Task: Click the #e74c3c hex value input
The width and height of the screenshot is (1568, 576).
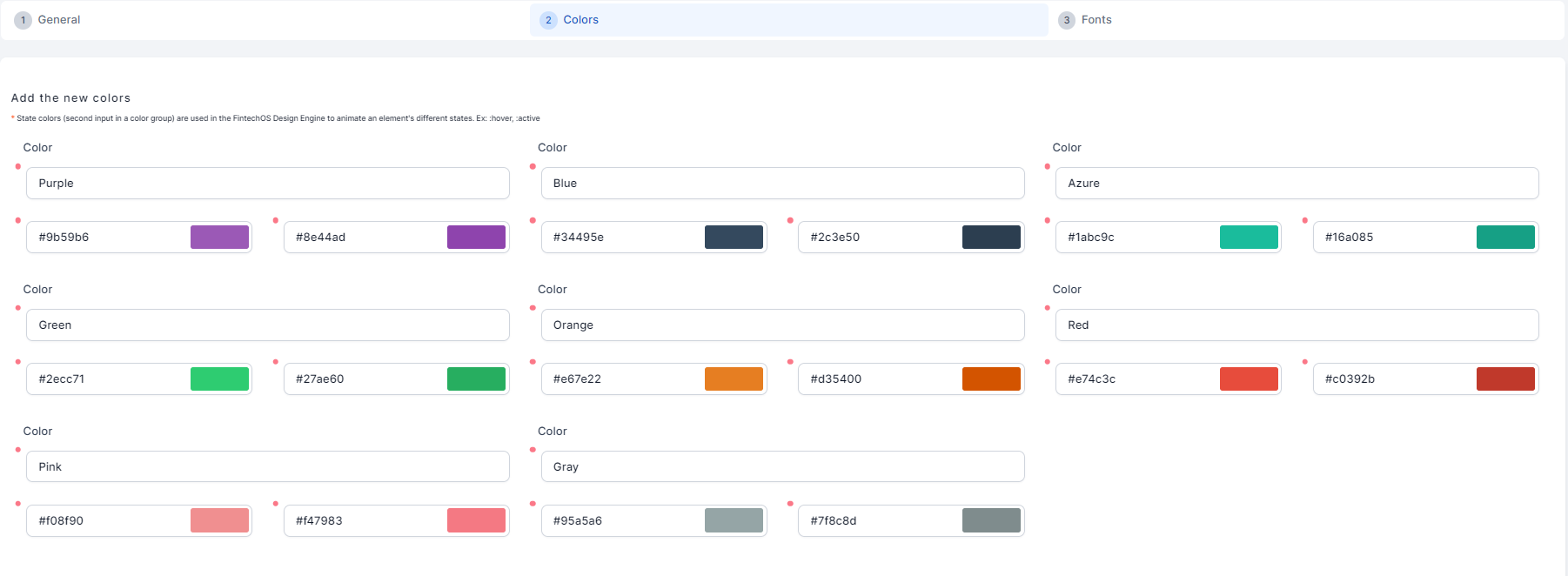Action: click(x=1136, y=379)
